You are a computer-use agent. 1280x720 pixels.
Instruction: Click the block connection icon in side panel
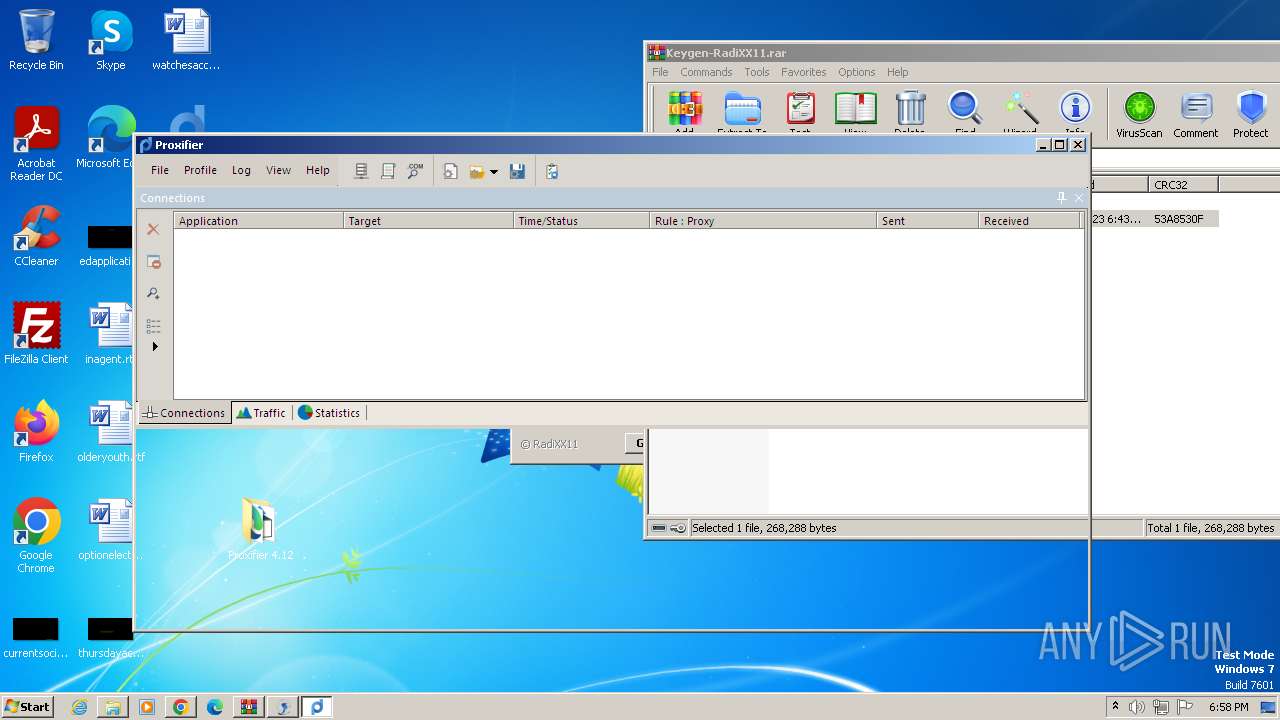(x=153, y=262)
